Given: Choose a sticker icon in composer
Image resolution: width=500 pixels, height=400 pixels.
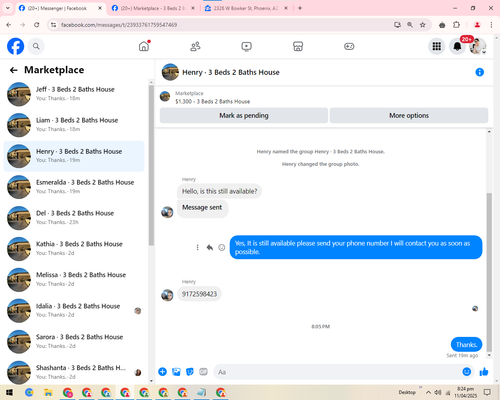Looking at the screenshot, I should tap(190, 372).
